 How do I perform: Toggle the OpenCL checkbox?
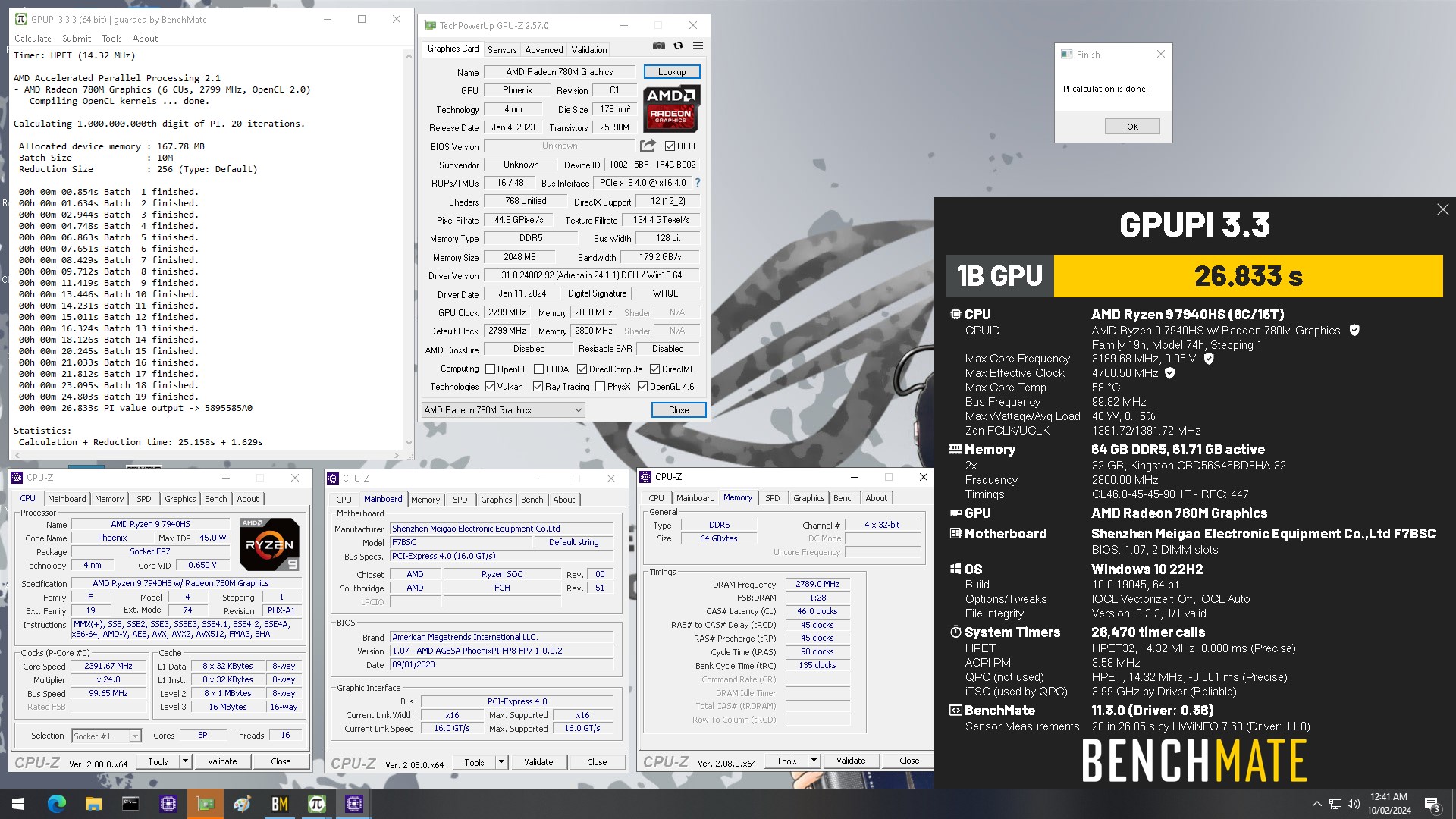point(490,369)
